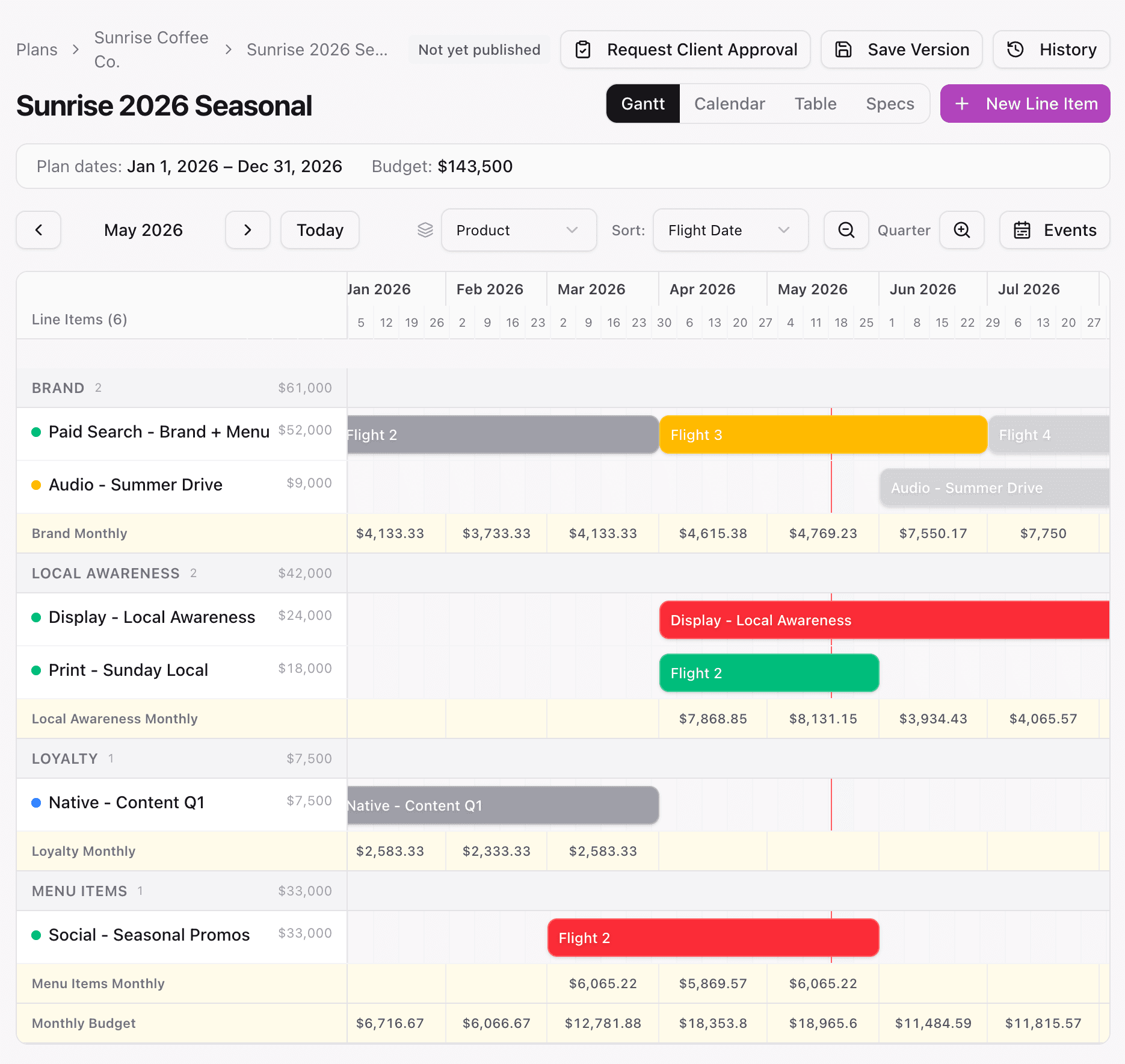Switch to the Gantt view tab
Screen dimensions: 1125x1064
[x=643, y=104]
